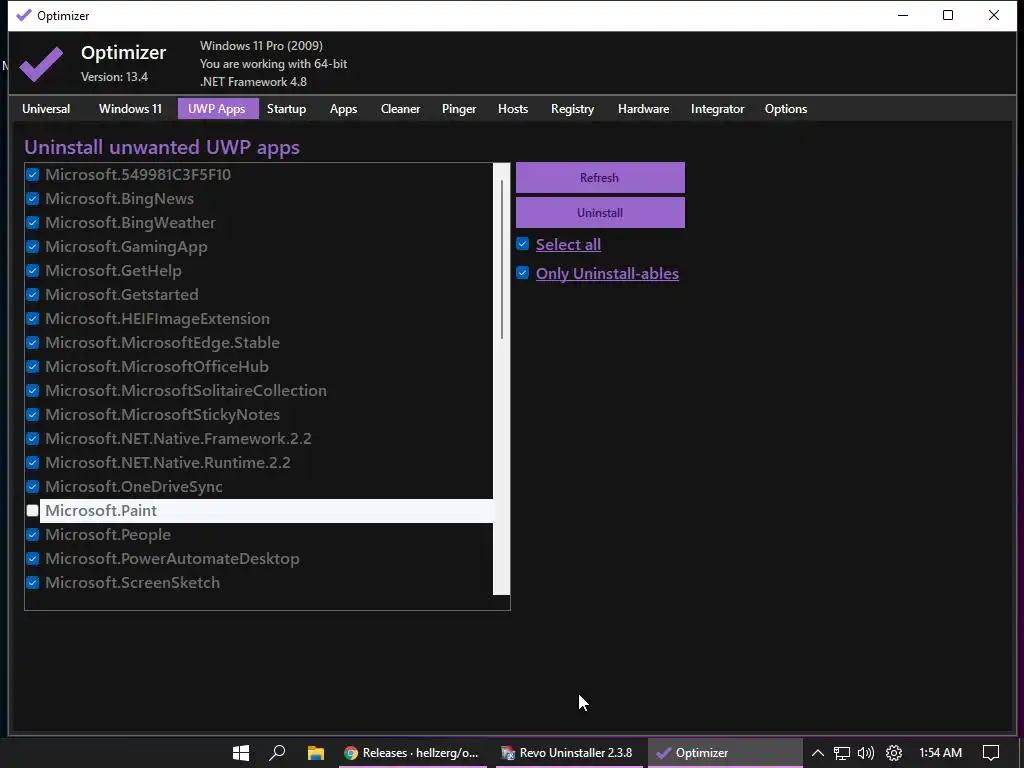Select Microsoft.NET.Native.Runtime.2.2 row
The height and width of the screenshot is (768, 1024).
click(x=259, y=462)
